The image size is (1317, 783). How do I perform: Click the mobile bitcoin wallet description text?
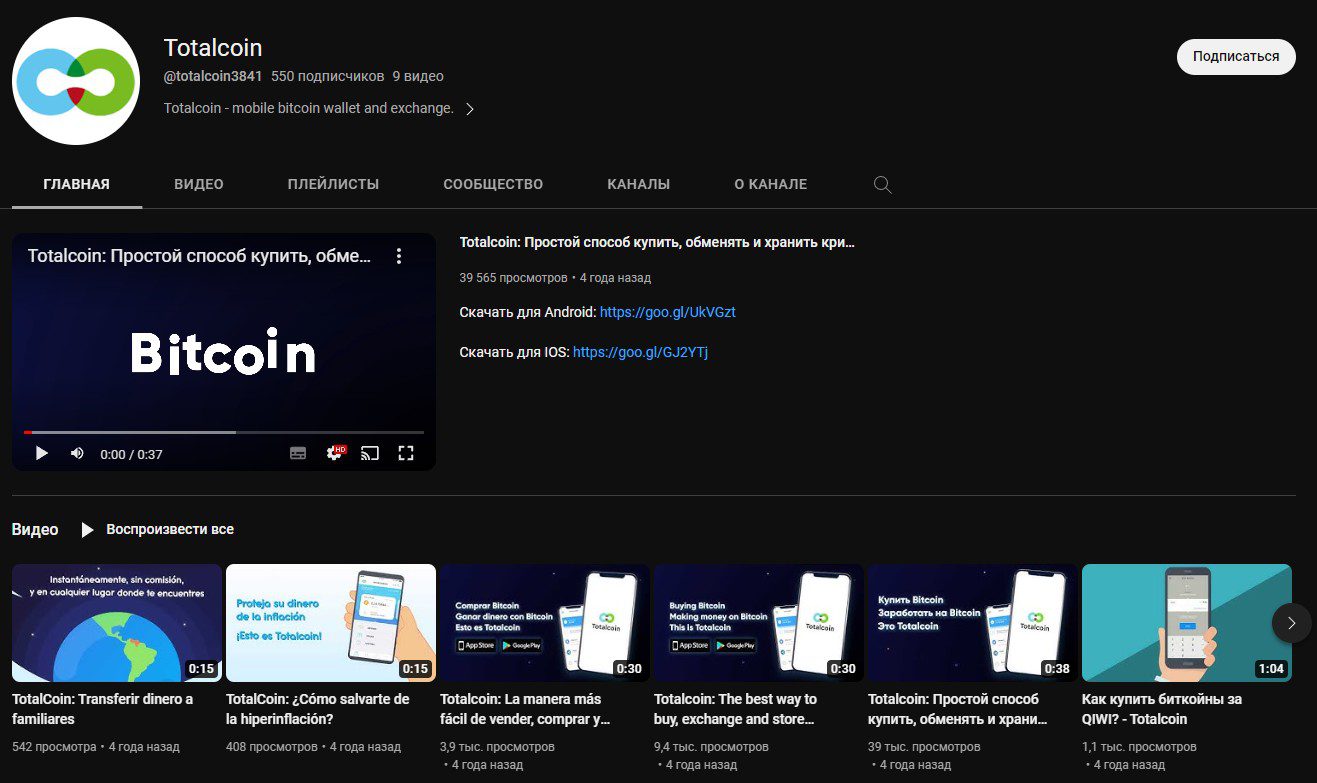pyautogui.click(x=309, y=108)
